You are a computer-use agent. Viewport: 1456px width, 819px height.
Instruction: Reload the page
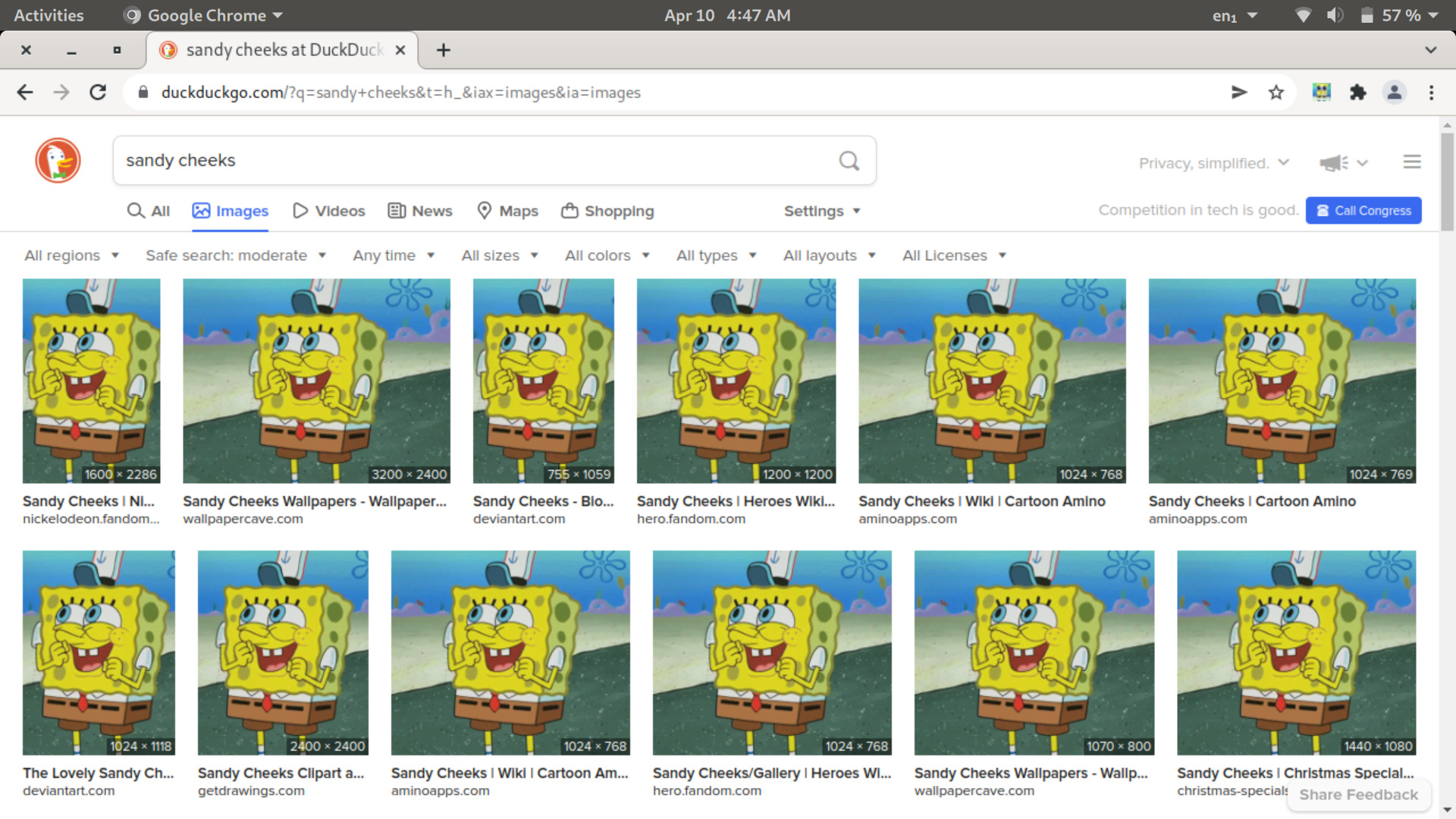click(98, 93)
